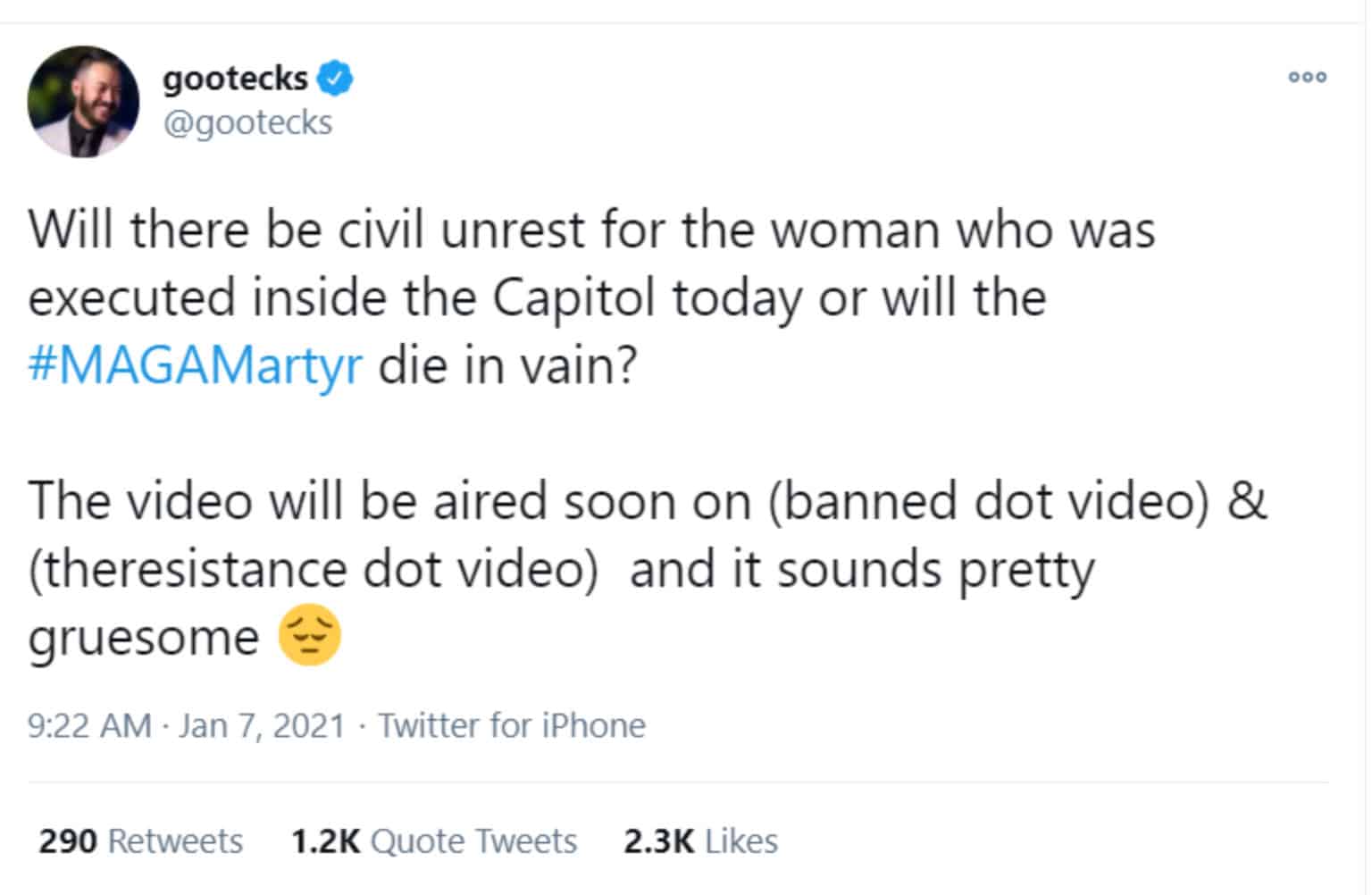
Task: View the 290 Retweets list
Action: point(141,841)
